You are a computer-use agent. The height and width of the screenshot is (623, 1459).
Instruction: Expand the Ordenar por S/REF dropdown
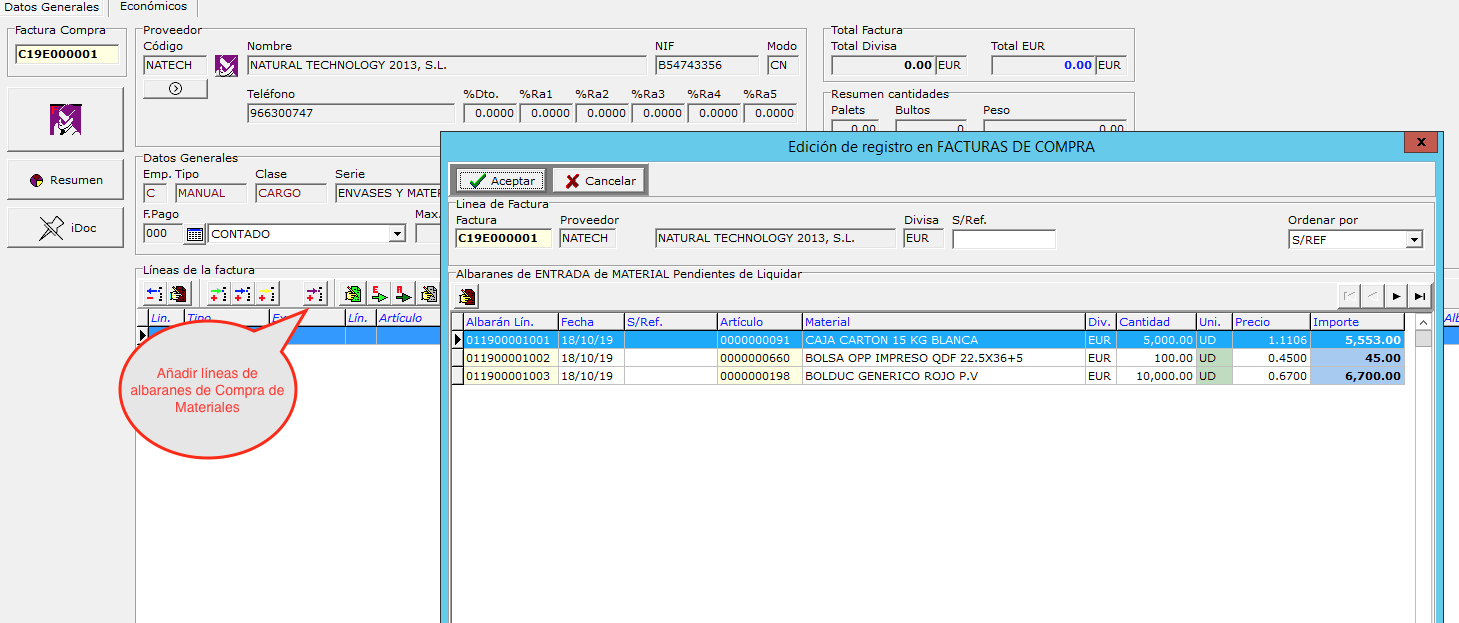[1413, 240]
